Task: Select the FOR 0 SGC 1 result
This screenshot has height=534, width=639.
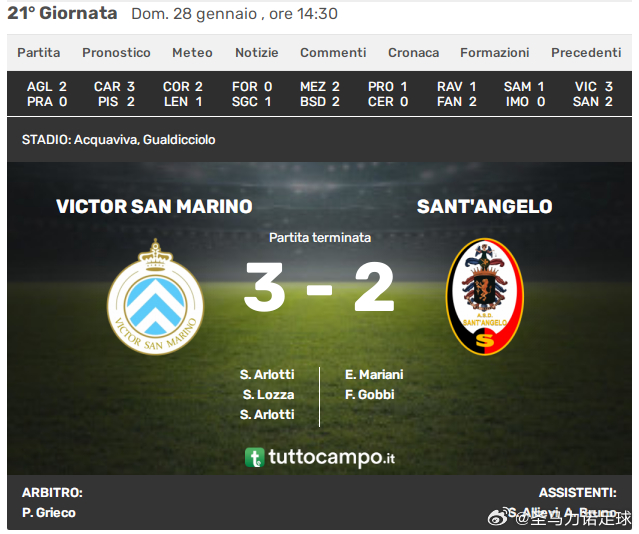Action: (x=252, y=94)
